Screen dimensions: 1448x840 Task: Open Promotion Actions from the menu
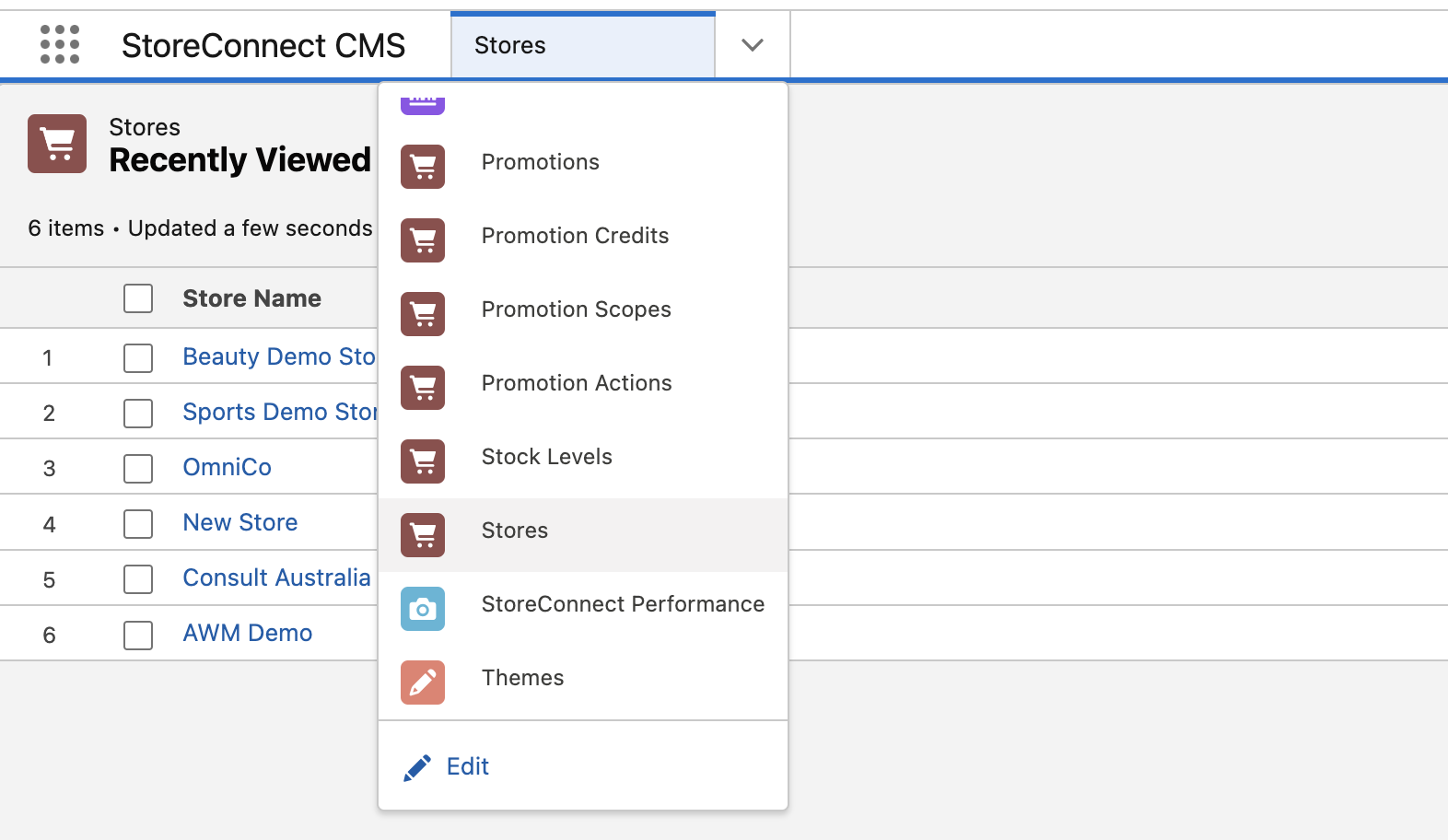(x=583, y=388)
